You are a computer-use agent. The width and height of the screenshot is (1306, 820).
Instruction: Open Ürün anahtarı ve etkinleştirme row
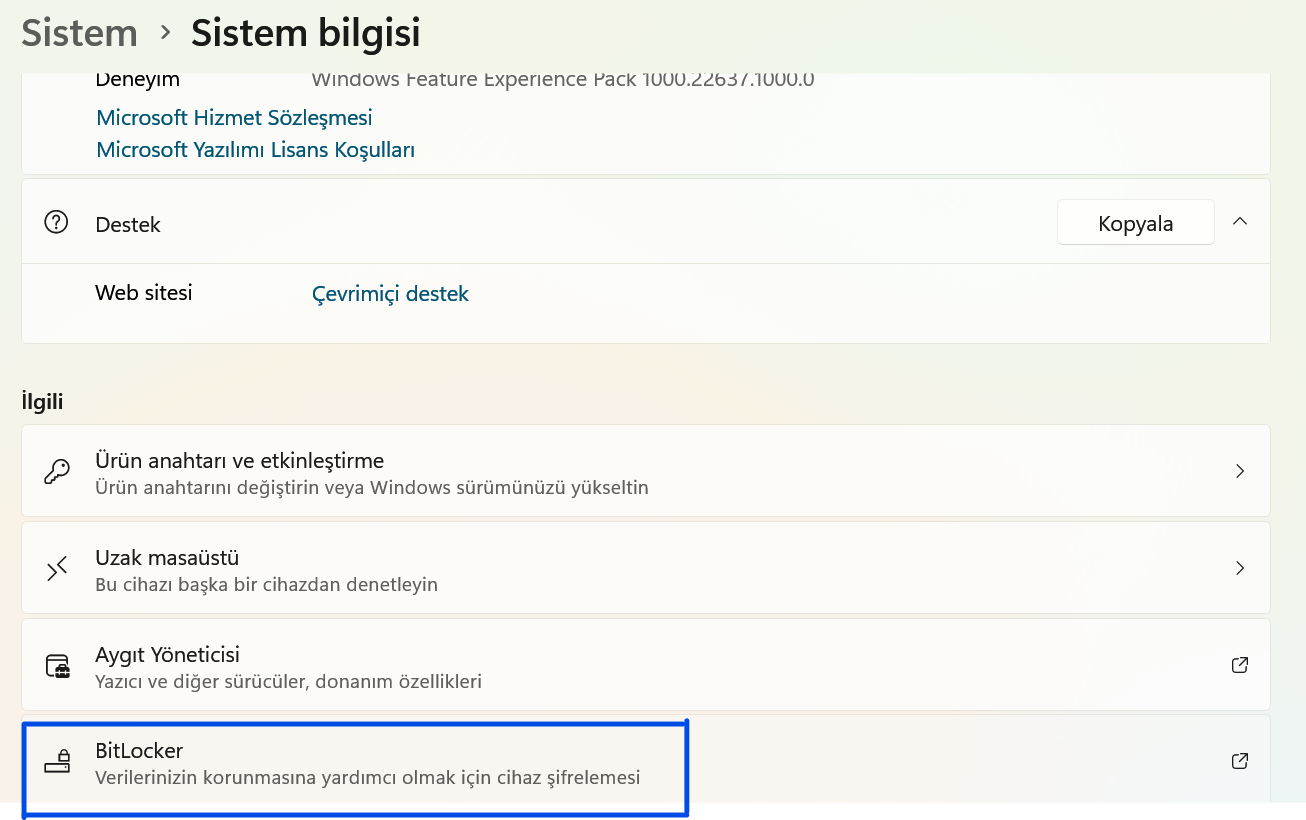coord(646,471)
